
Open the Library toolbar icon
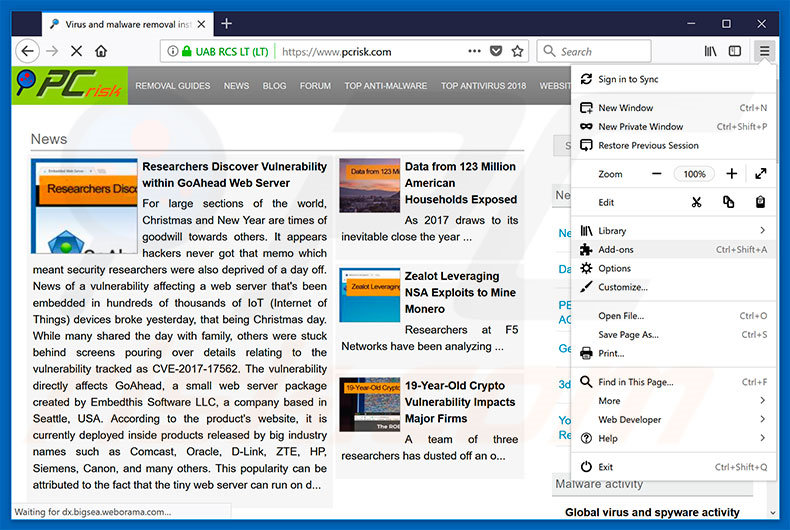coord(710,51)
